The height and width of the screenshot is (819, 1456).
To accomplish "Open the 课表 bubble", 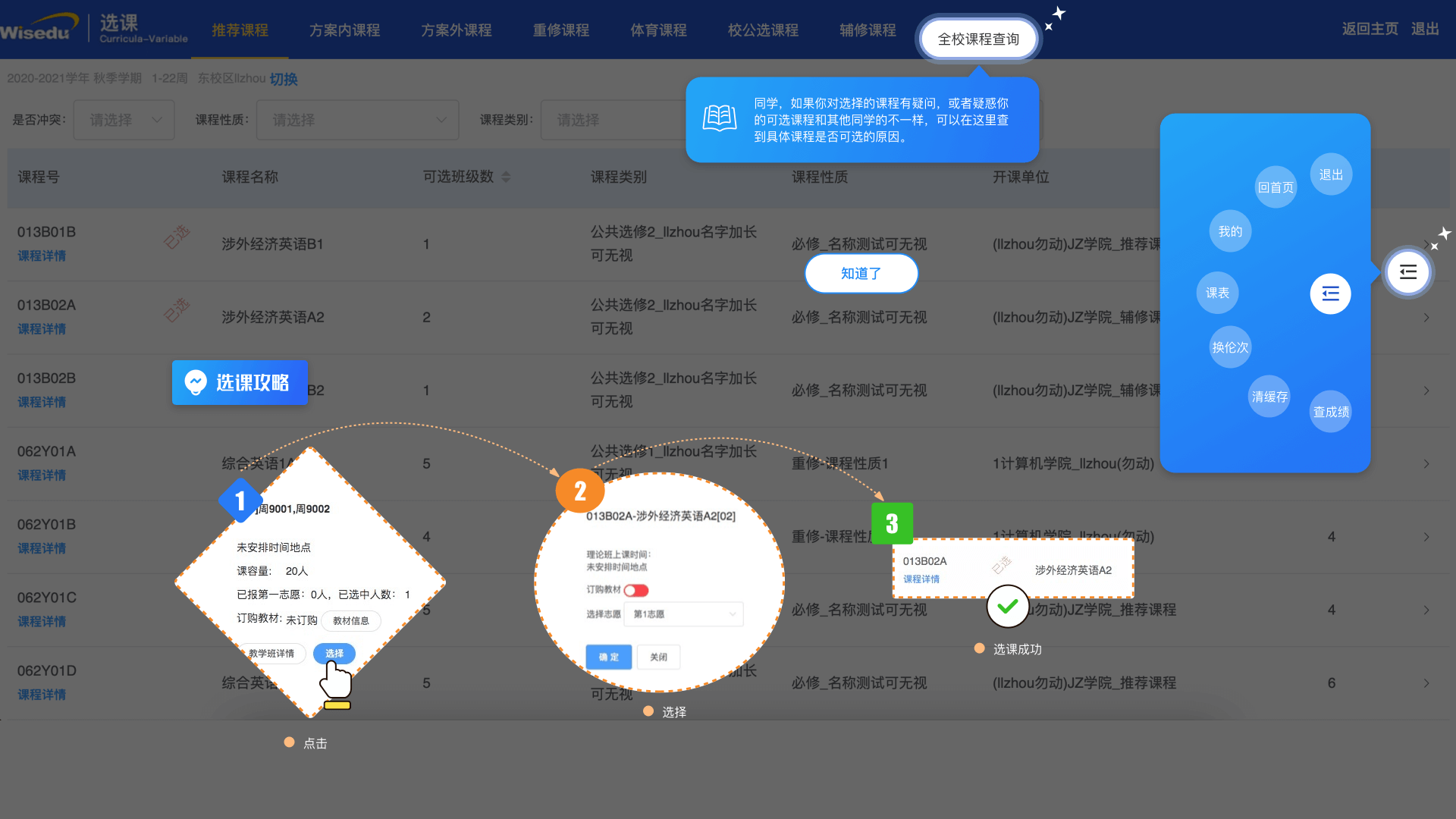I will pos(1217,293).
